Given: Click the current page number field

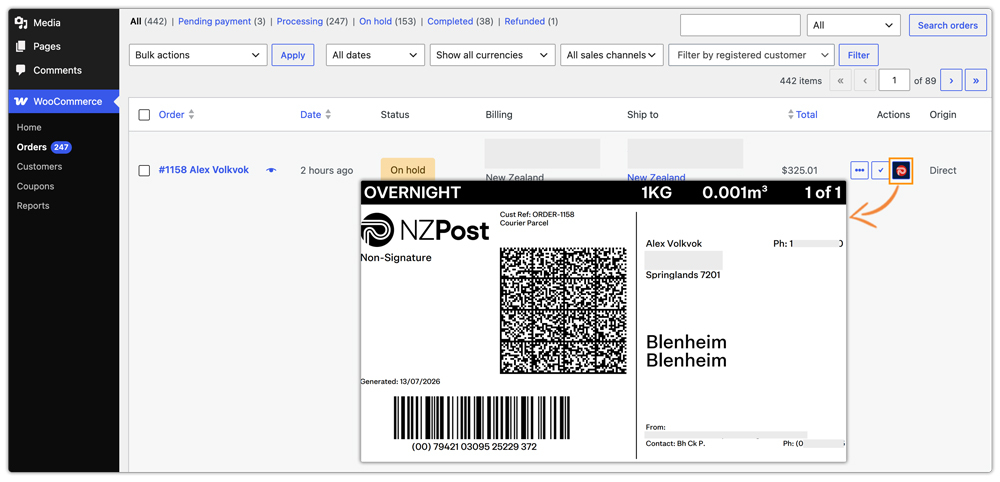Looking at the screenshot, I should (x=894, y=80).
